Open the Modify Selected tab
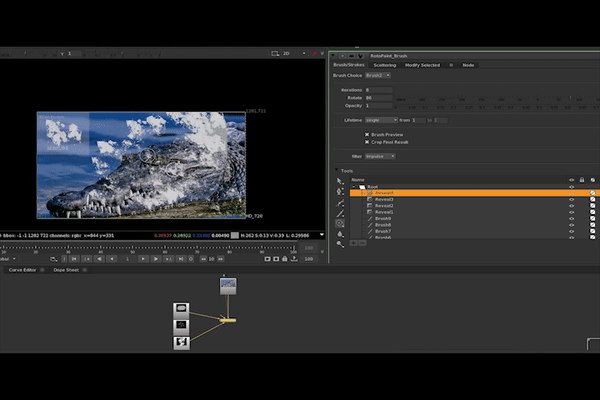The height and width of the screenshot is (400, 600). 422,65
